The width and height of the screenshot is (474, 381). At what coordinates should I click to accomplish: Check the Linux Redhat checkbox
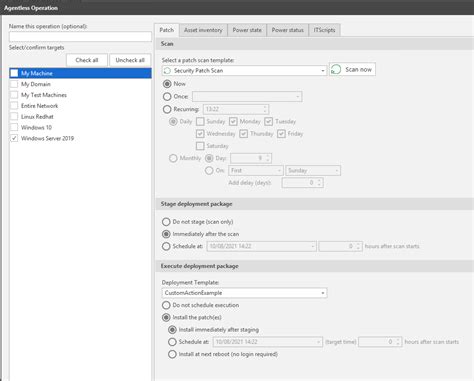[x=14, y=117]
